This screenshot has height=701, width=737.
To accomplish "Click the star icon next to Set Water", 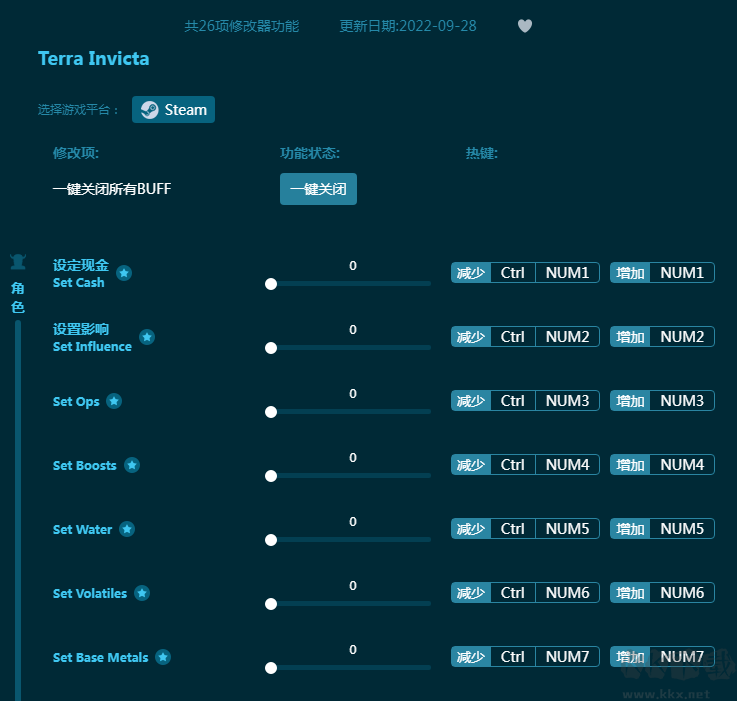I will pos(127,529).
